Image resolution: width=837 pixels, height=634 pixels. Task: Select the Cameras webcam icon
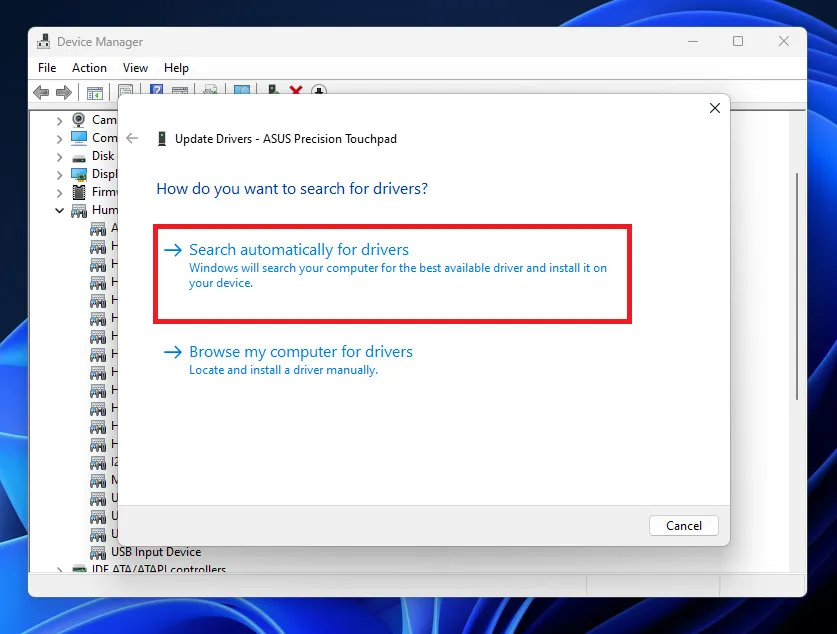(x=78, y=120)
